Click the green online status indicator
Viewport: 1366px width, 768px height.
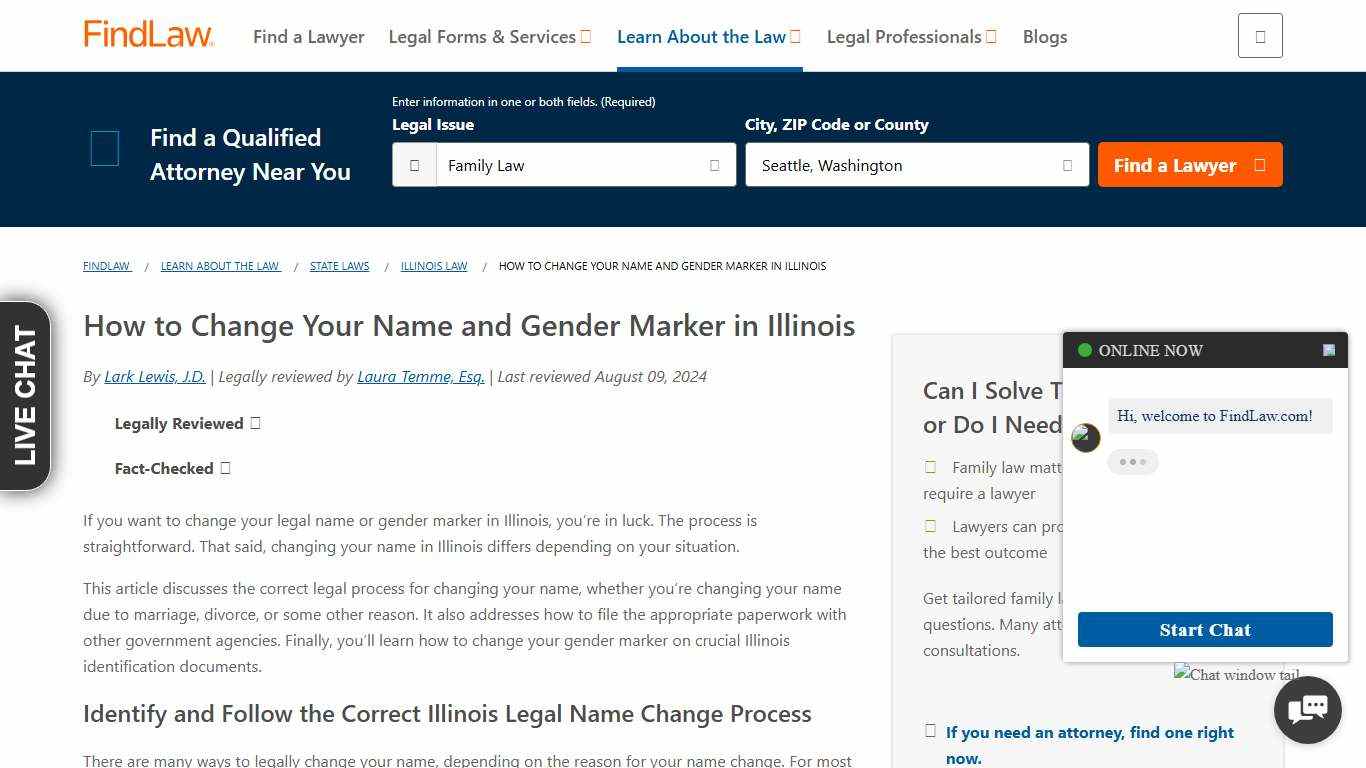tap(1084, 350)
